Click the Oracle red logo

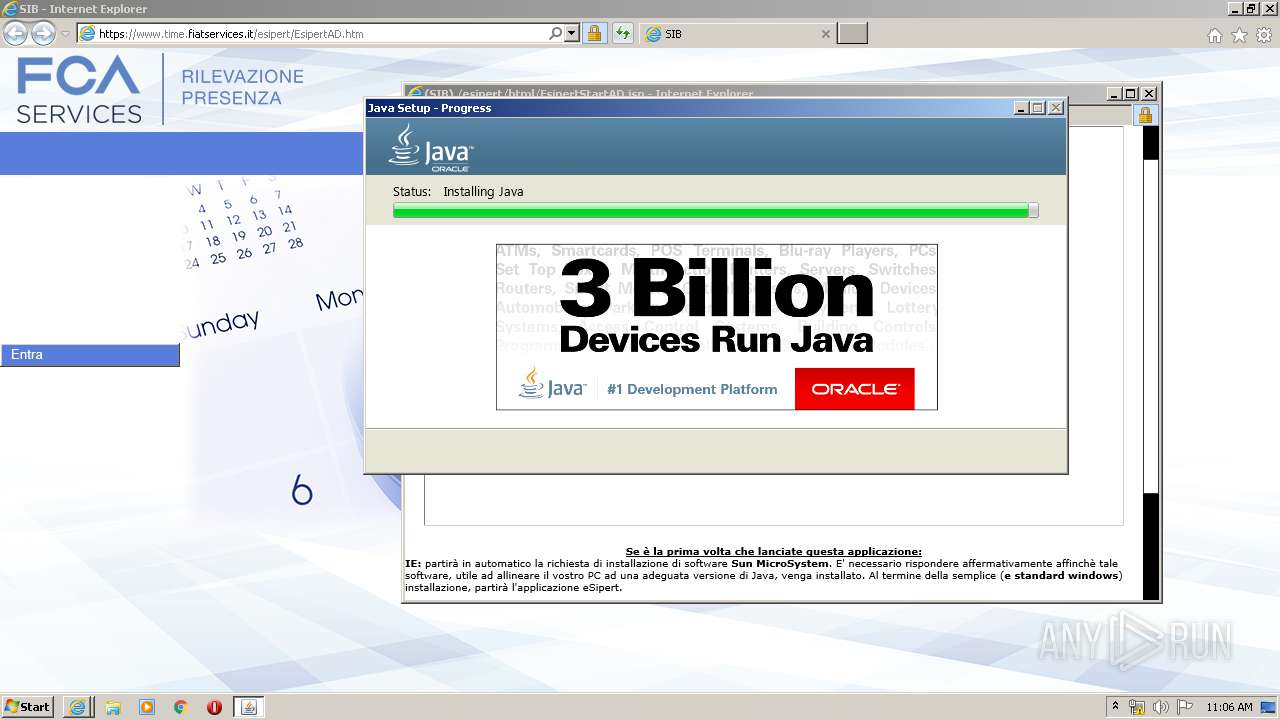(x=855, y=389)
